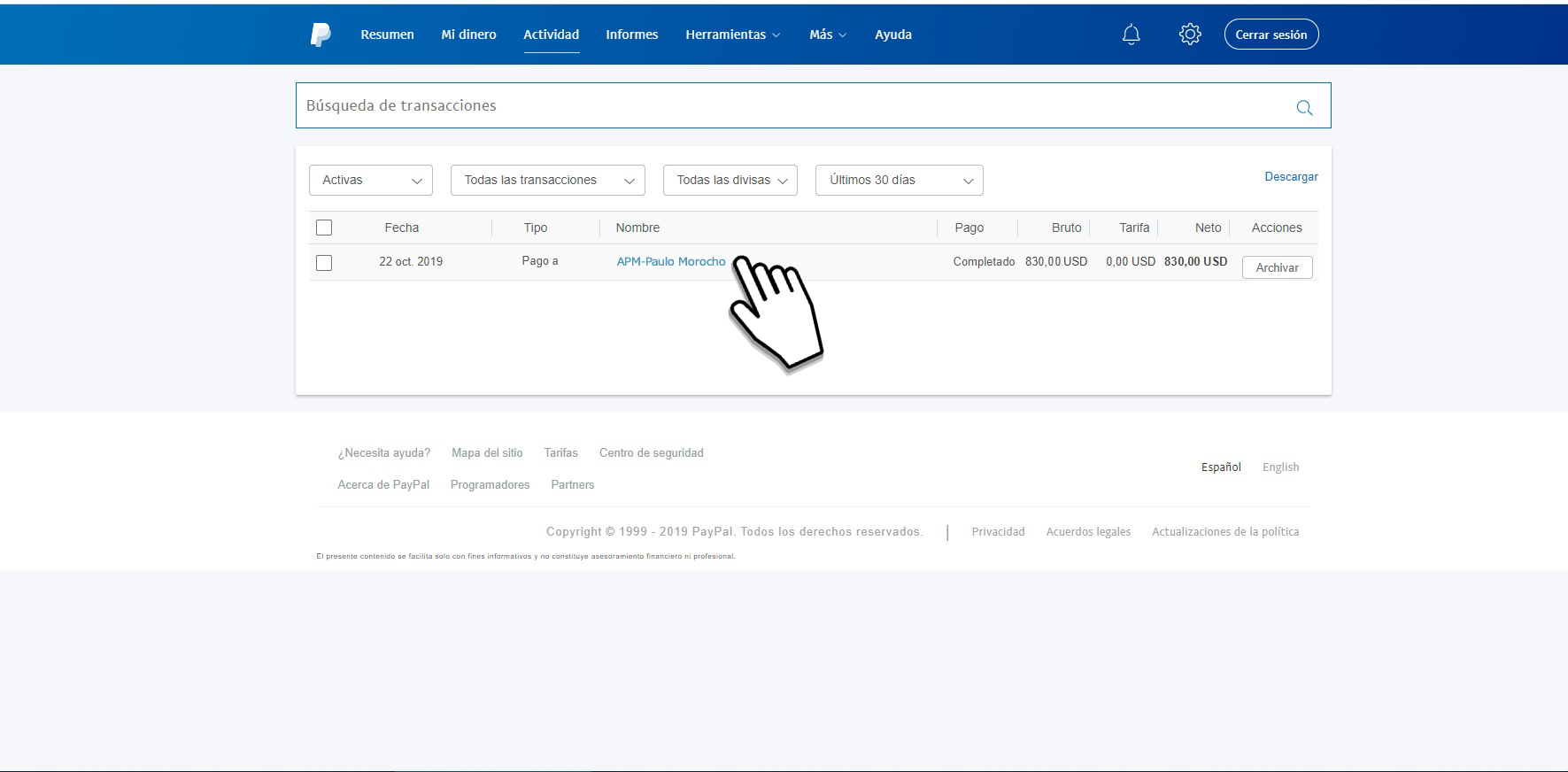Tick the checkbox for 22 oct. 2019 row
This screenshot has height=772, width=1568.
(x=324, y=263)
